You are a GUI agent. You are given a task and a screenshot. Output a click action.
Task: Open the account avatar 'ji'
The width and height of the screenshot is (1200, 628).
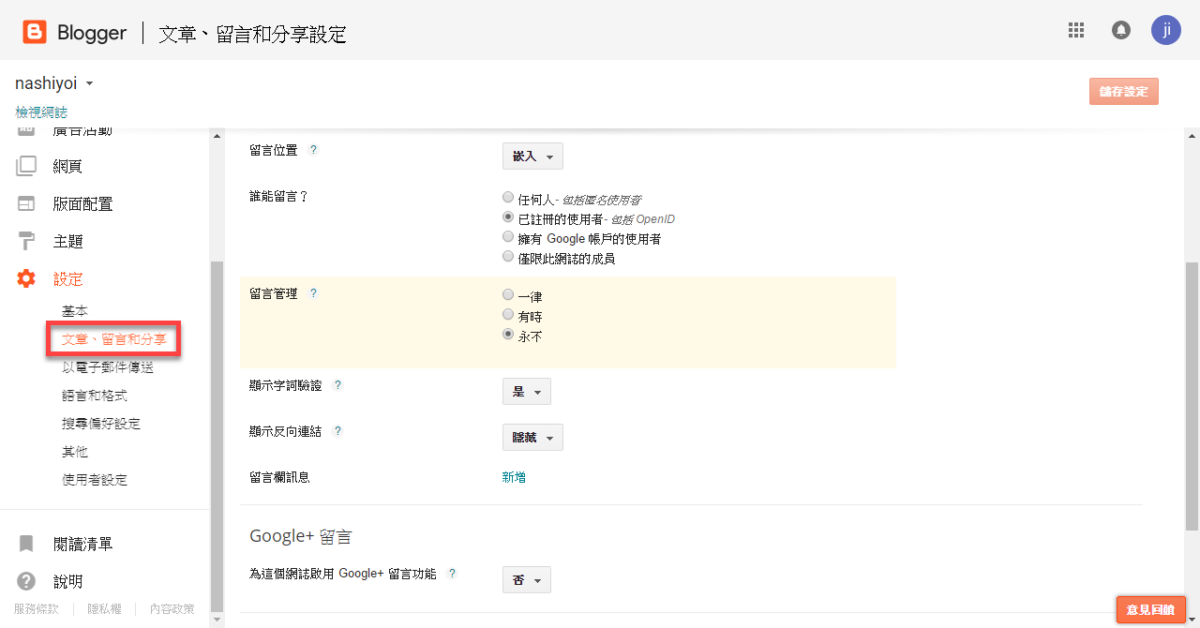(1166, 30)
